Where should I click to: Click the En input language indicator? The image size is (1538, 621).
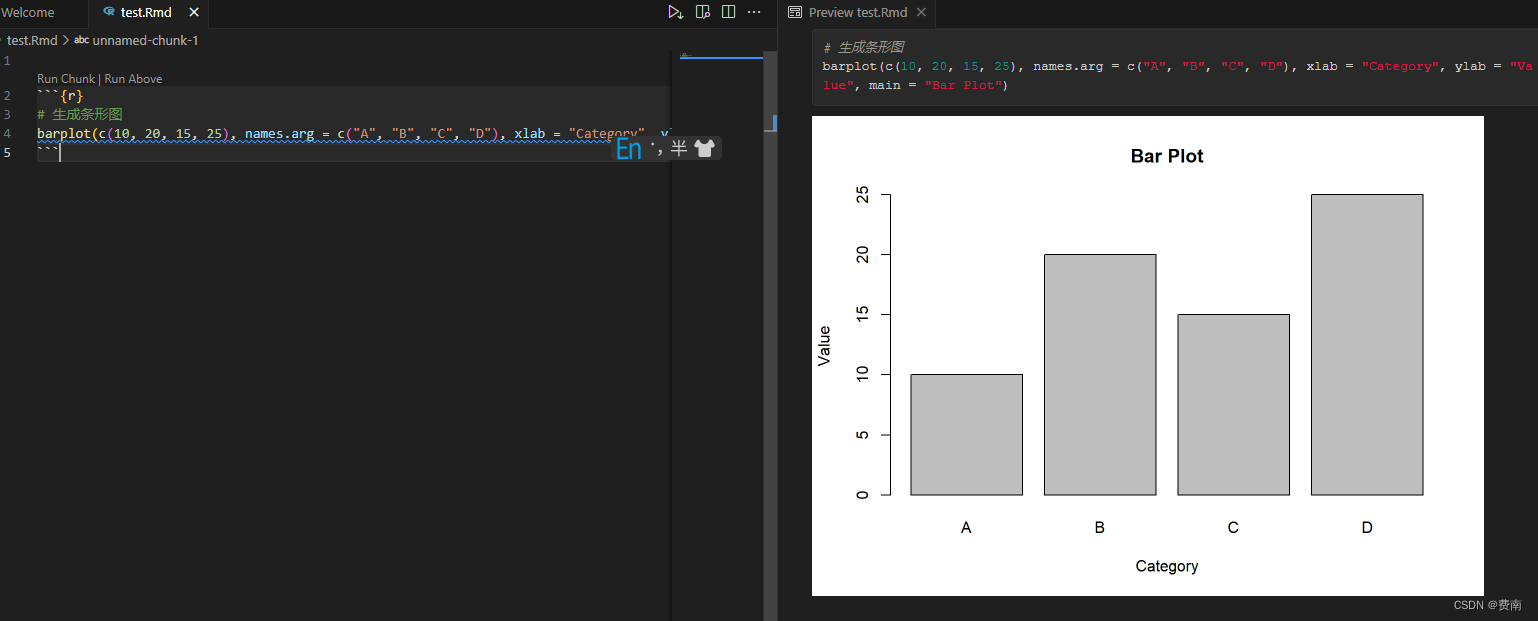(x=629, y=149)
